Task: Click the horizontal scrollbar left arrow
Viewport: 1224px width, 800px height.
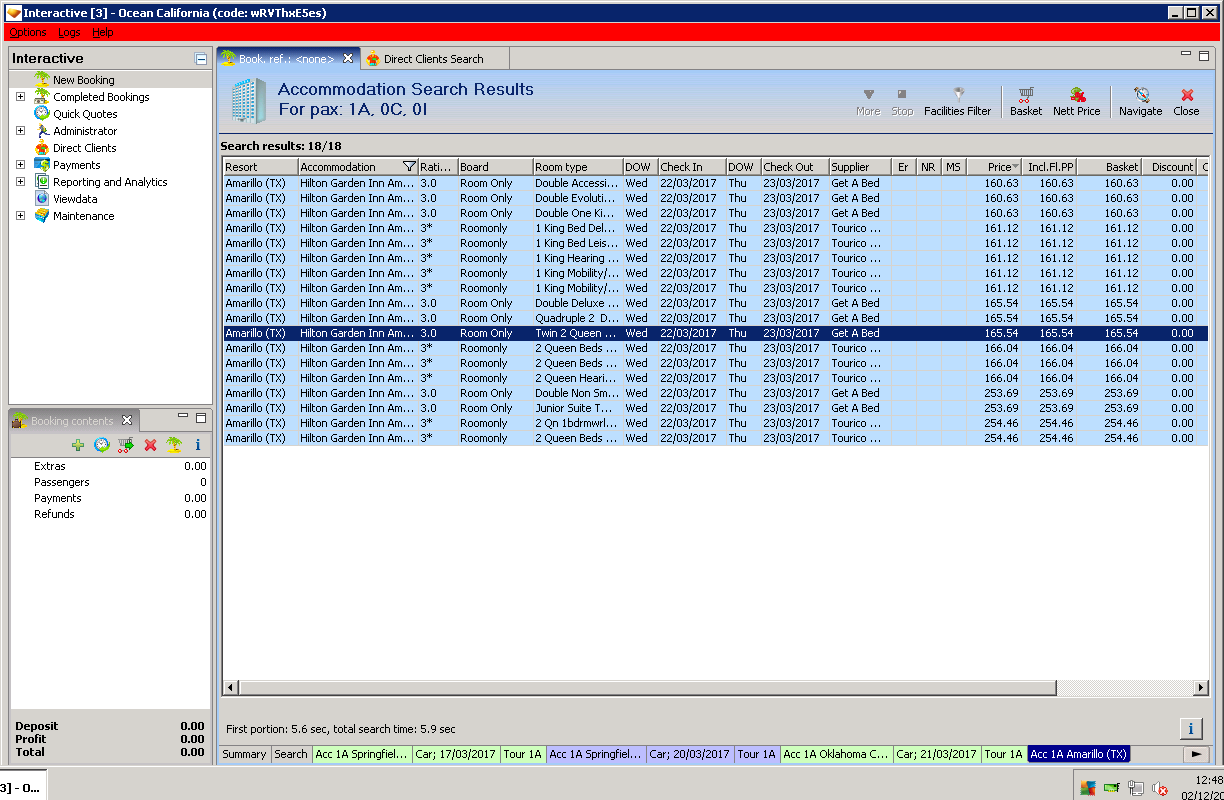Action: [x=230, y=688]
